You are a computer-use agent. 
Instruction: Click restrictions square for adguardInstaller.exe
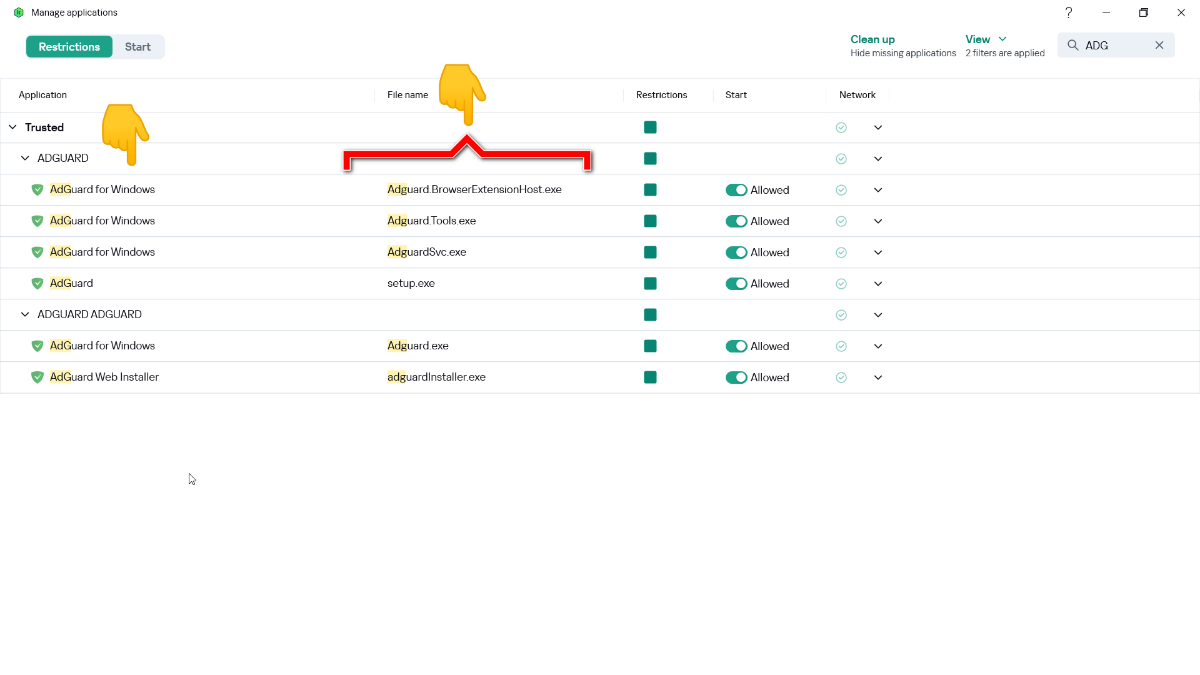pyautogui.click(x=650, y=377)
